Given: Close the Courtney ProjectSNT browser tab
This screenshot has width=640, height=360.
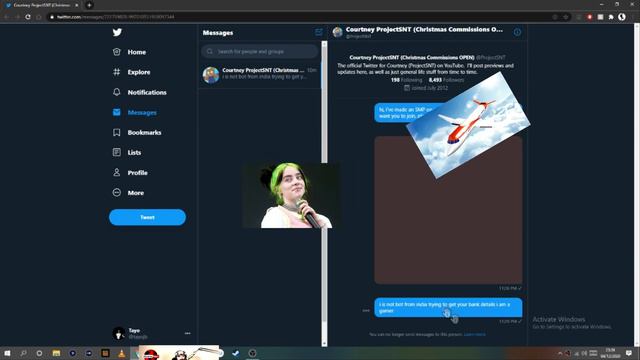Looking at the screenshot, I should pyautogui.click(x=76, y=5).
